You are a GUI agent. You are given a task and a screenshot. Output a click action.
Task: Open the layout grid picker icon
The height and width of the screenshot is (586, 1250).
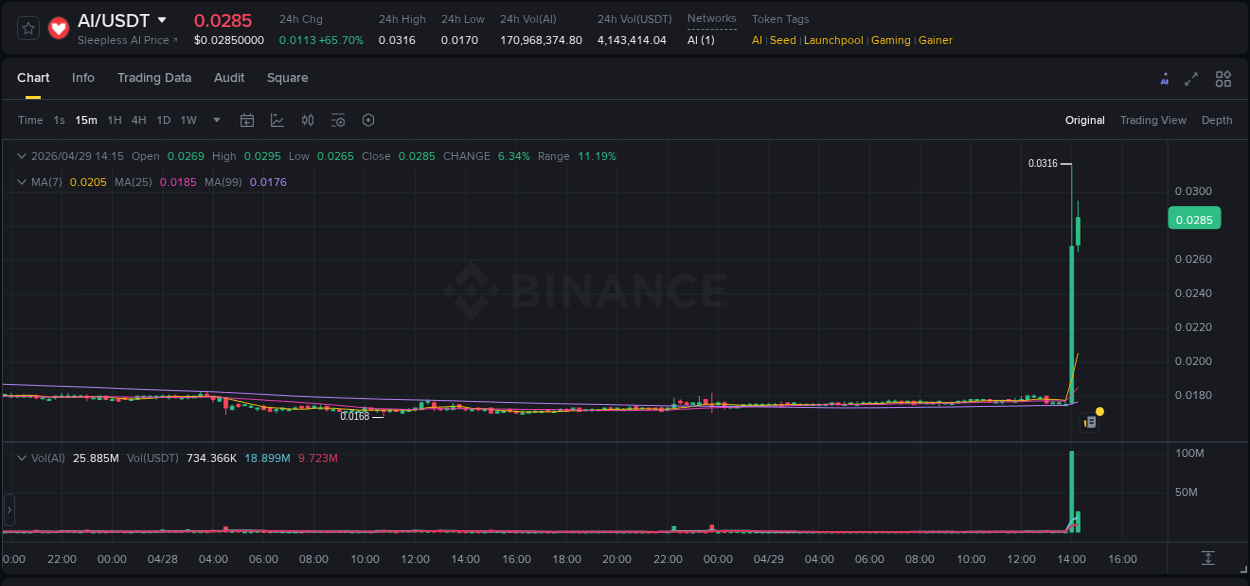click(1223, 78)
